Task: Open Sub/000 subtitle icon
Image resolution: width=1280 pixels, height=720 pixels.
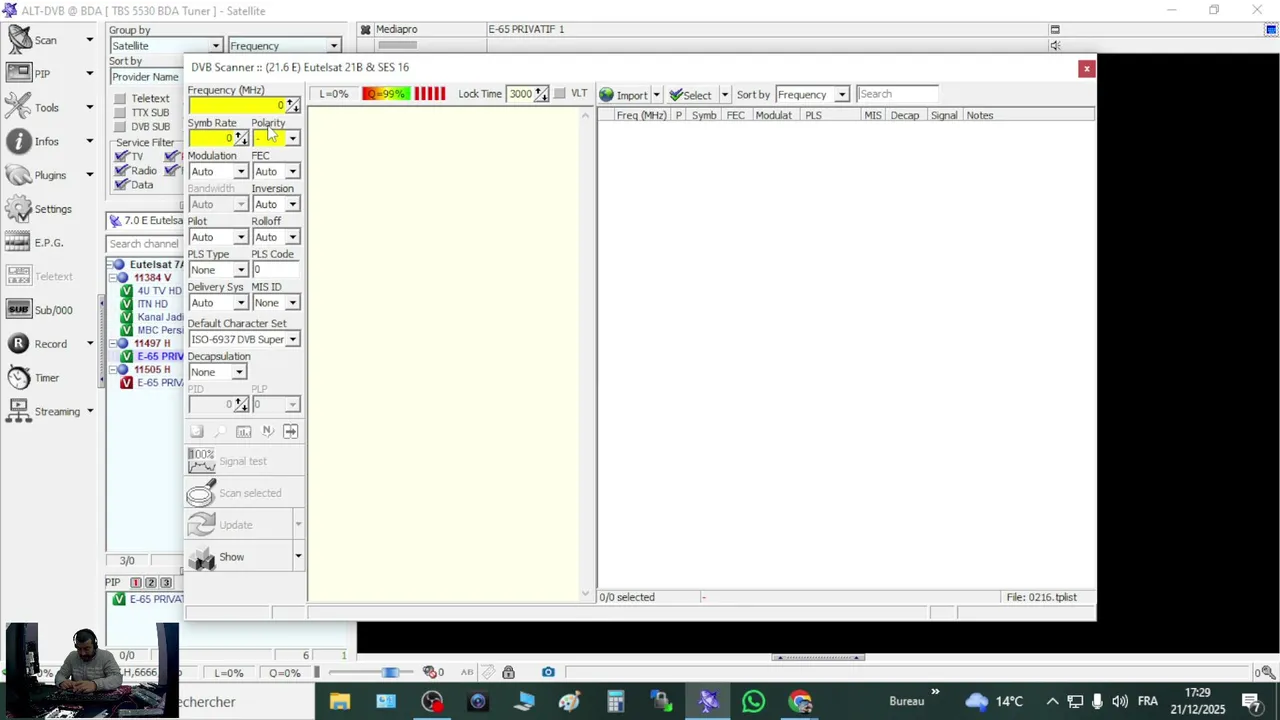Action: [x=19, y=310]
